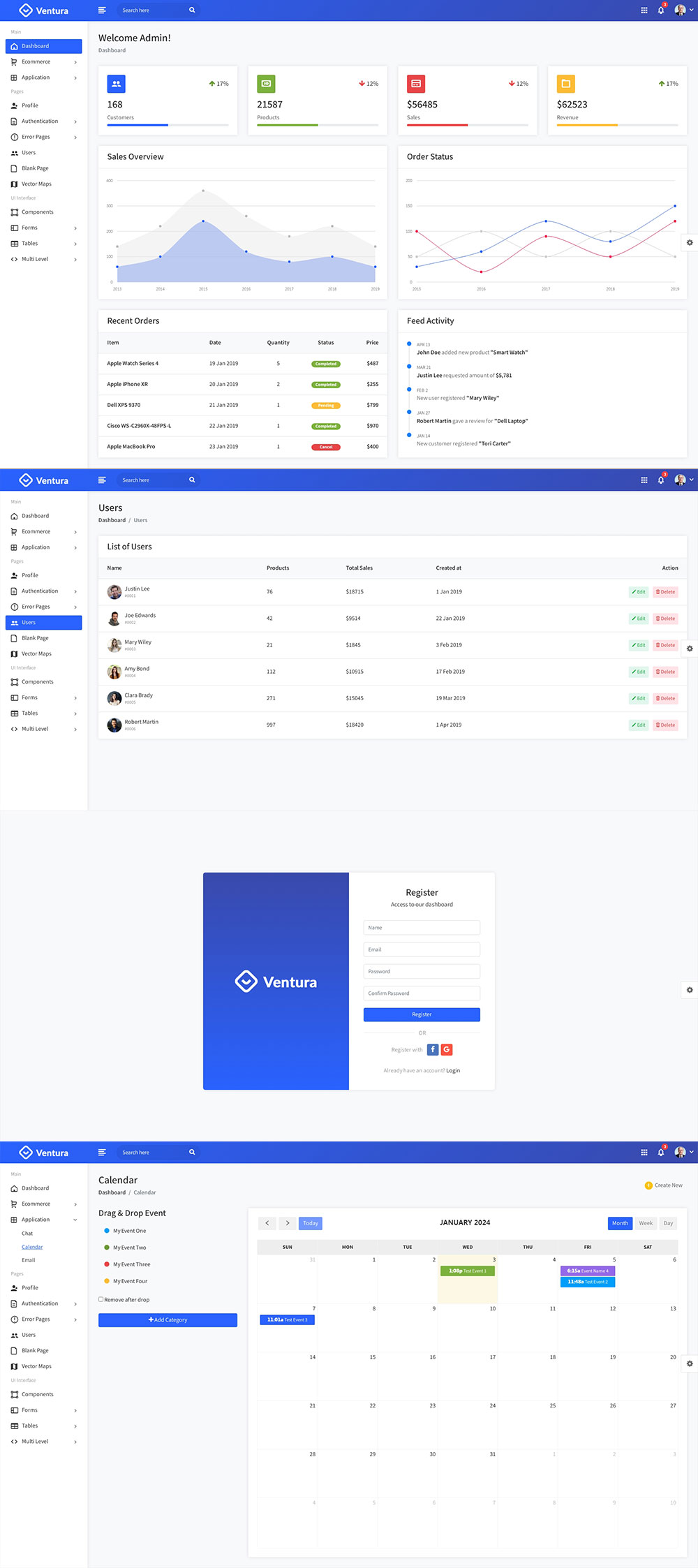This screenshot has width=698, height=1568.
Task: Switch calendar to Week view
Action: 646,1223
